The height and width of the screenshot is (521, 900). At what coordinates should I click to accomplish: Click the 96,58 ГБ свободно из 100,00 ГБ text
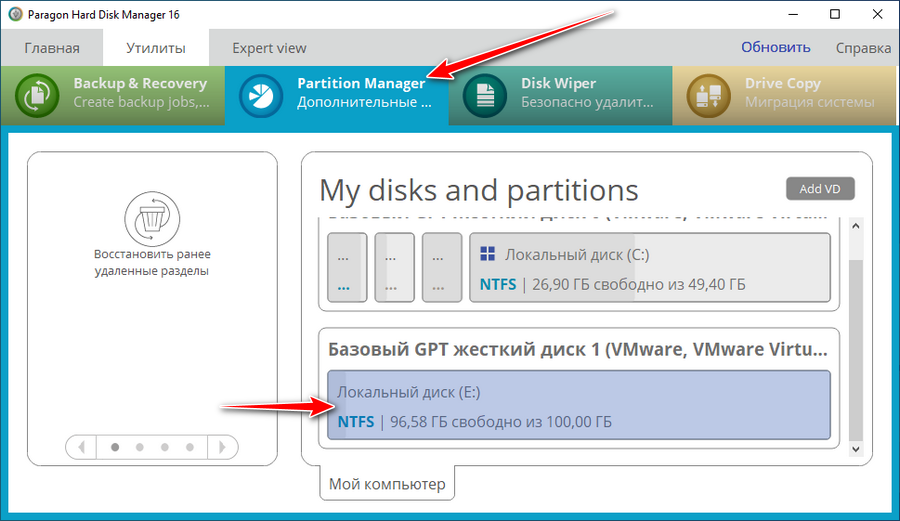coord(501,422)
